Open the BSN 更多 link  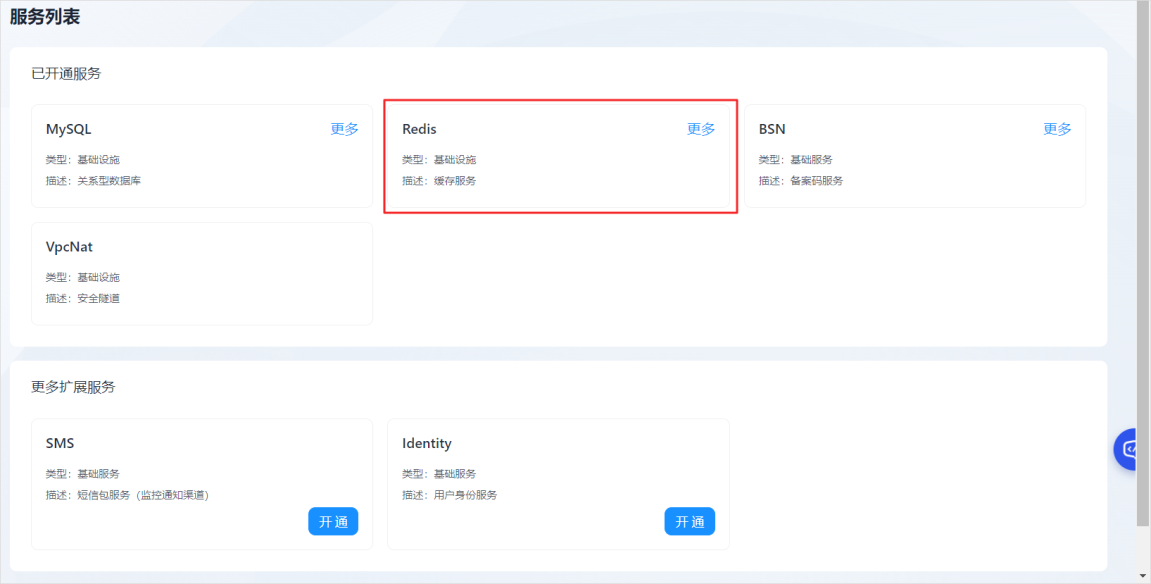coord(1057,129)
